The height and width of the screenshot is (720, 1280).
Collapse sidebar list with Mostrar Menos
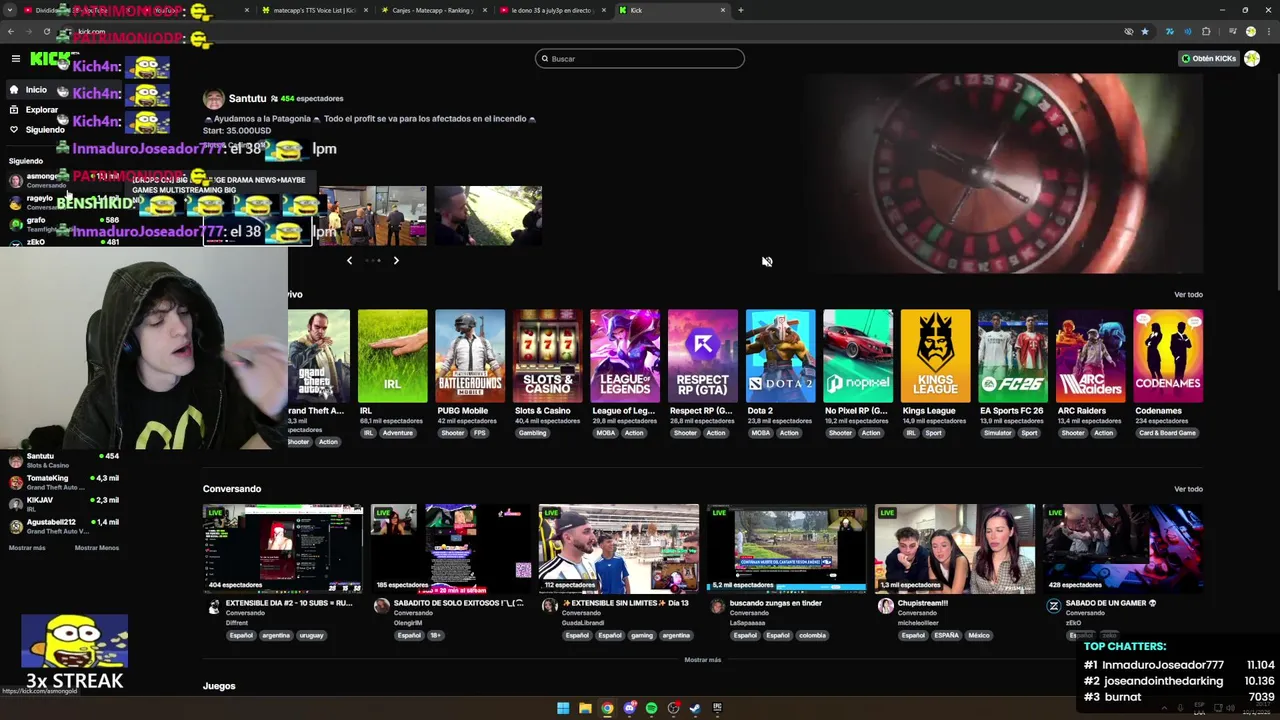point(97,548)
